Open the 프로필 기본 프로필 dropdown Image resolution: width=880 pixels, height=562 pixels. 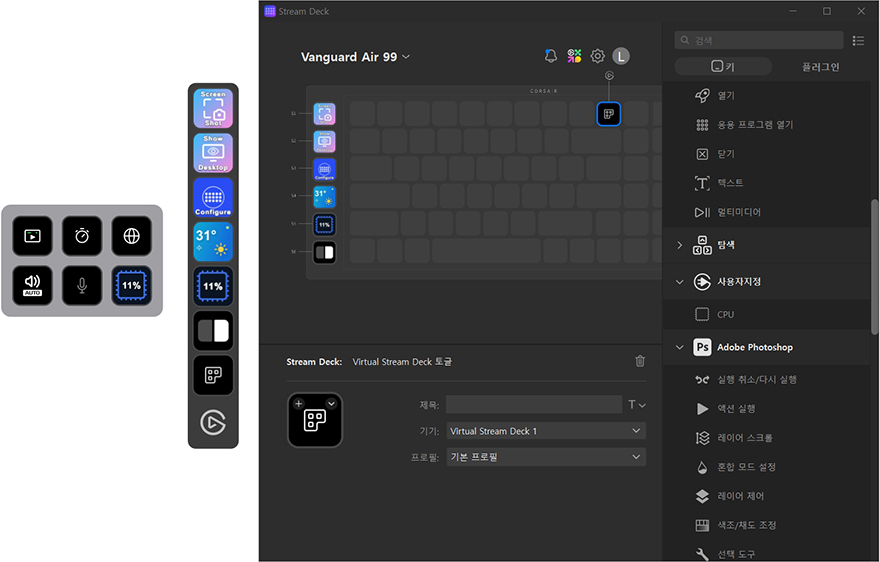pos(546,457)
